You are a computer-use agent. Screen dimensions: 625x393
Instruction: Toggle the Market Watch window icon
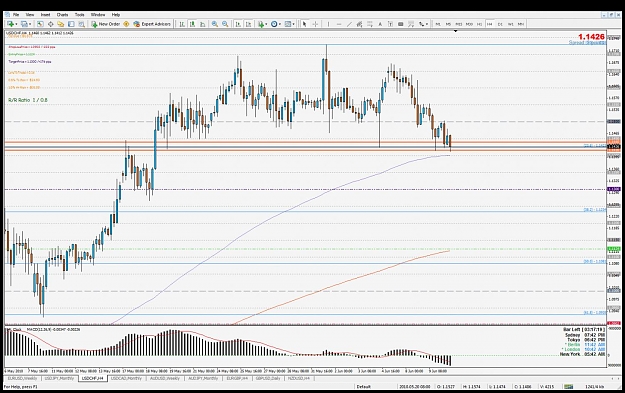40,24
